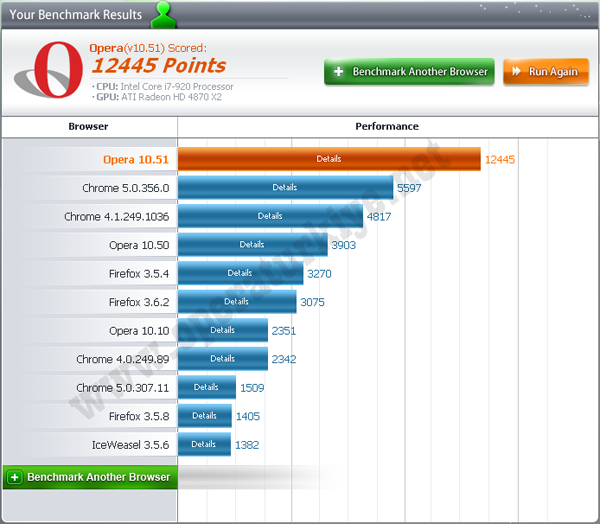
Task: Open Details for Chrome 4.1.249.1036 bar
Action: (270, 216)
